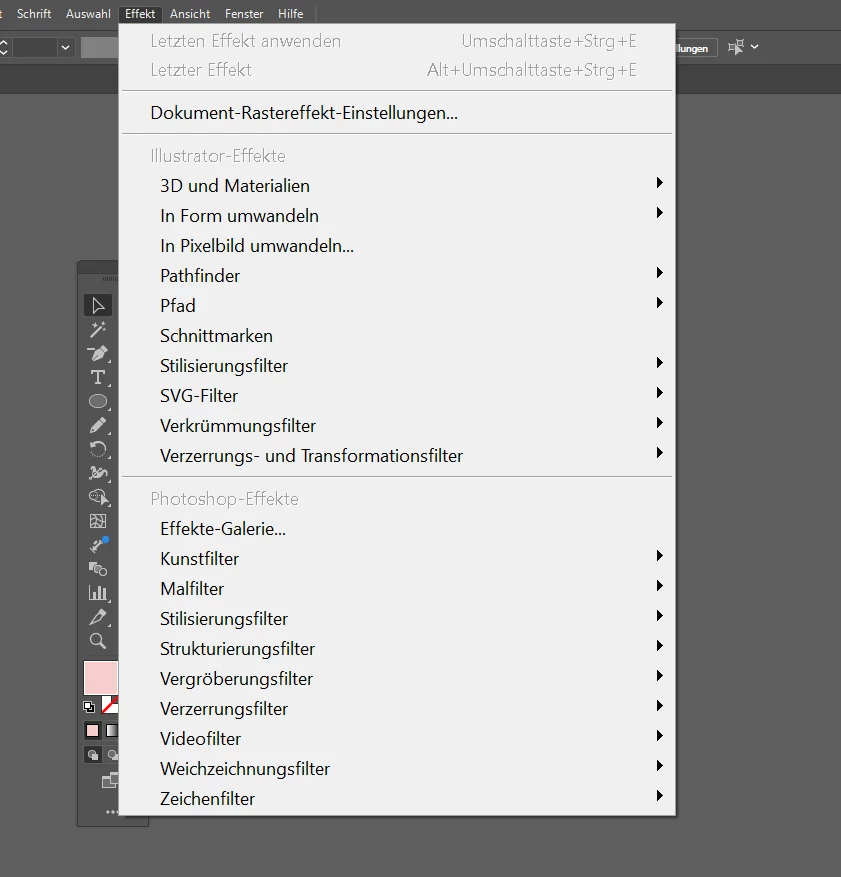Open the Hilfe menu

pyautogui.click(x=291, y=13)
